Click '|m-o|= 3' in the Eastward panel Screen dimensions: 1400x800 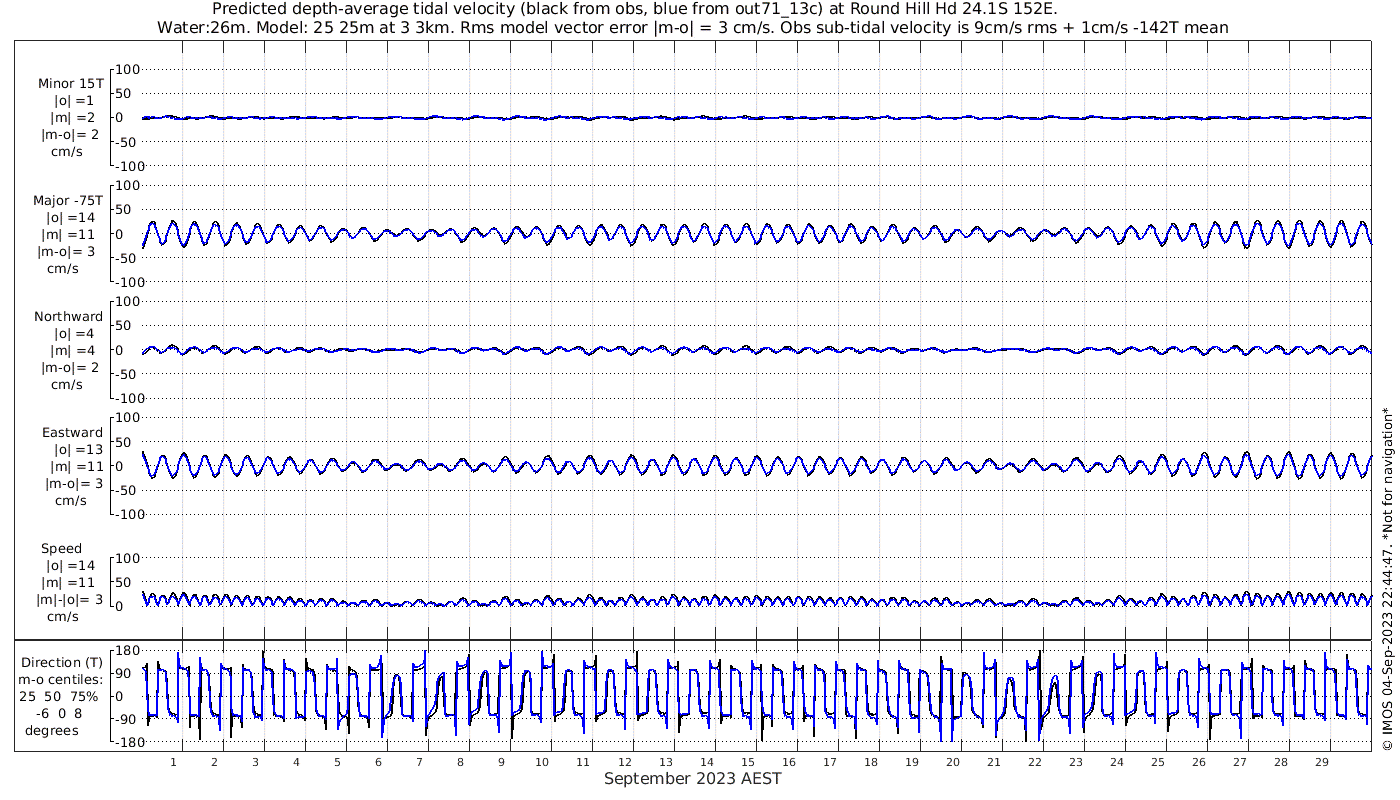coord(73,483)
